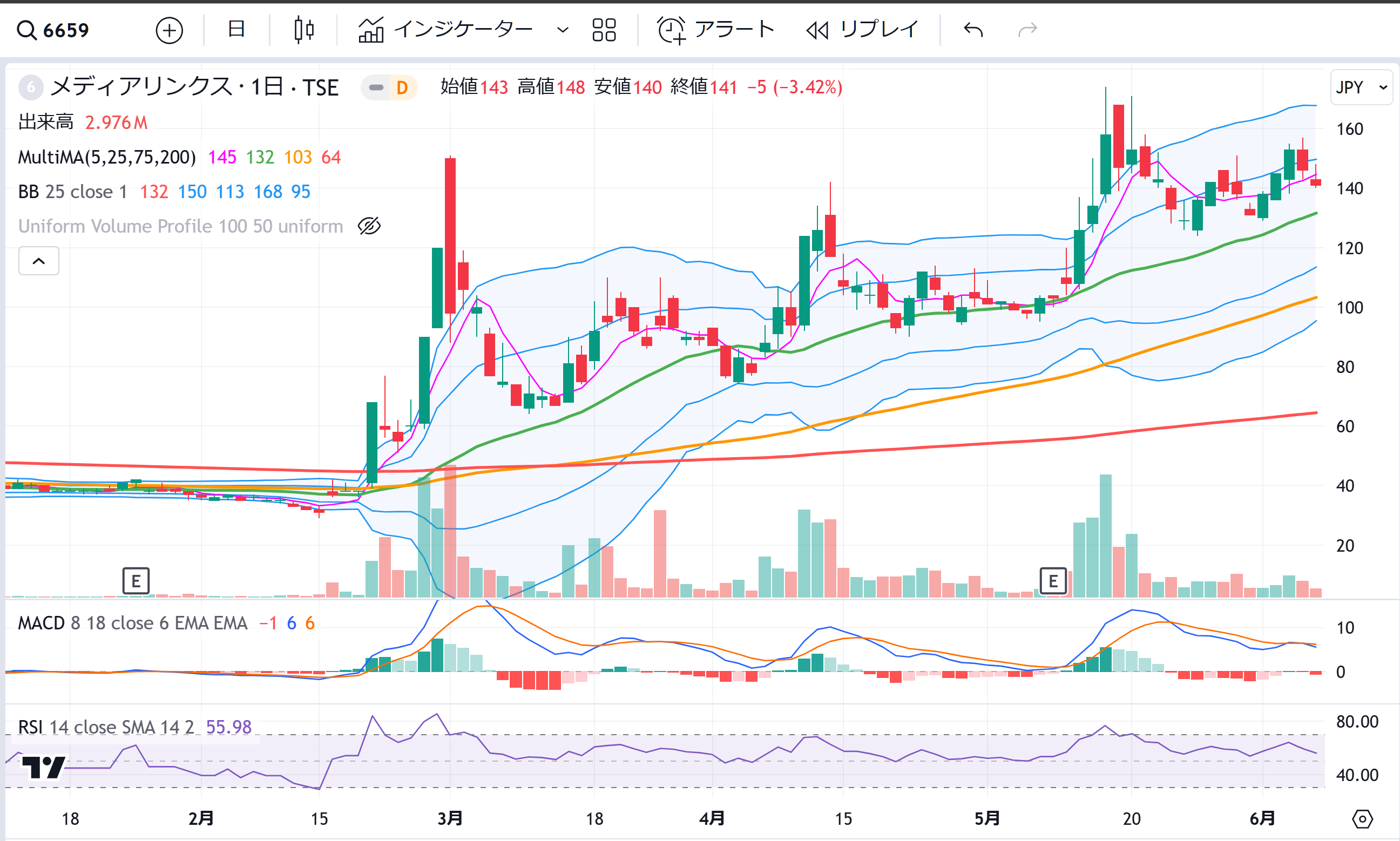The height and width of the screenshot is (841, 1400).
Task: Redo the chart action
Action: click(1027, 30)
